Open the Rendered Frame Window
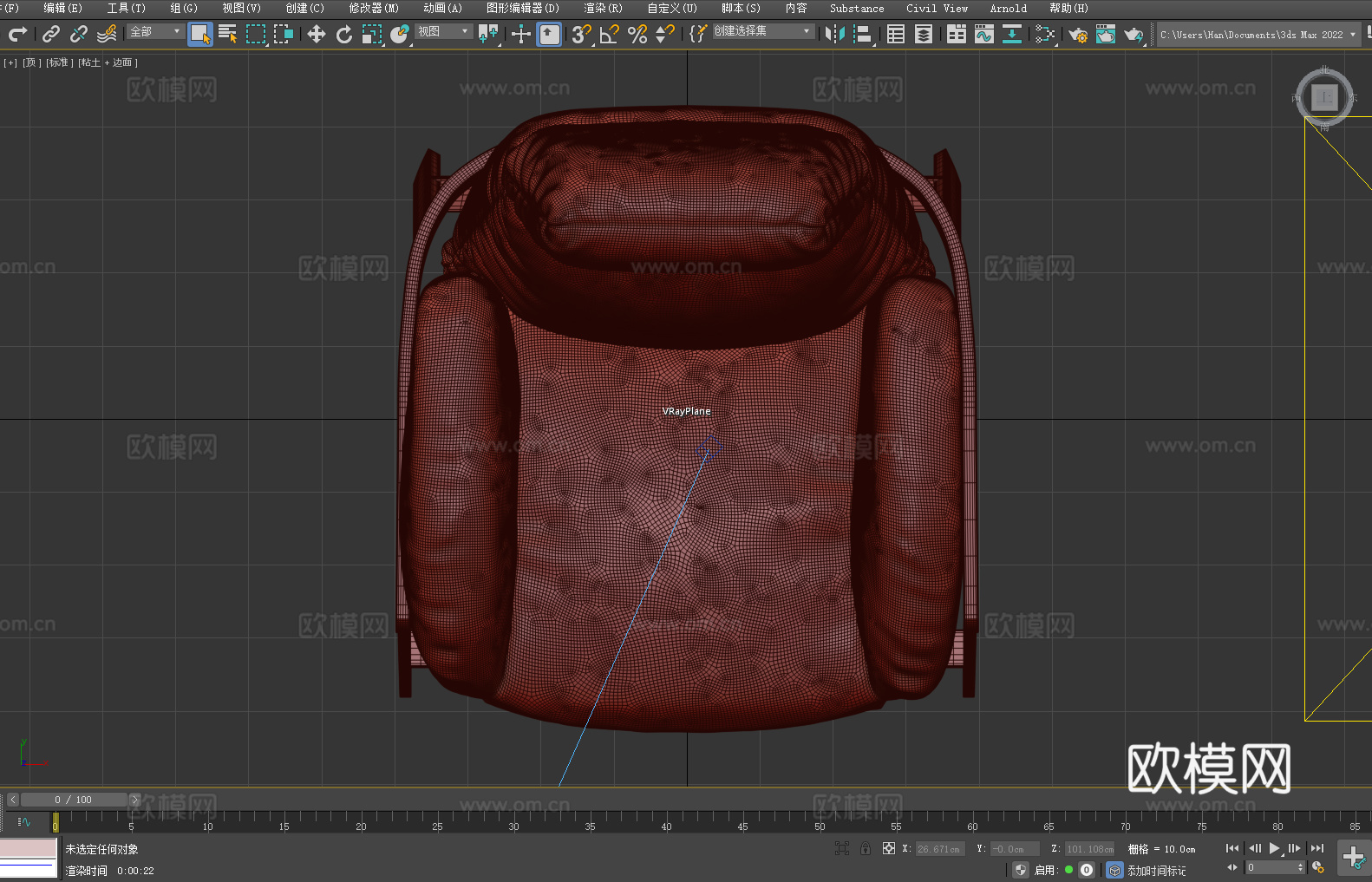Image resolution: width=1372 pixels, height=882 pixels. (1106, 34)
